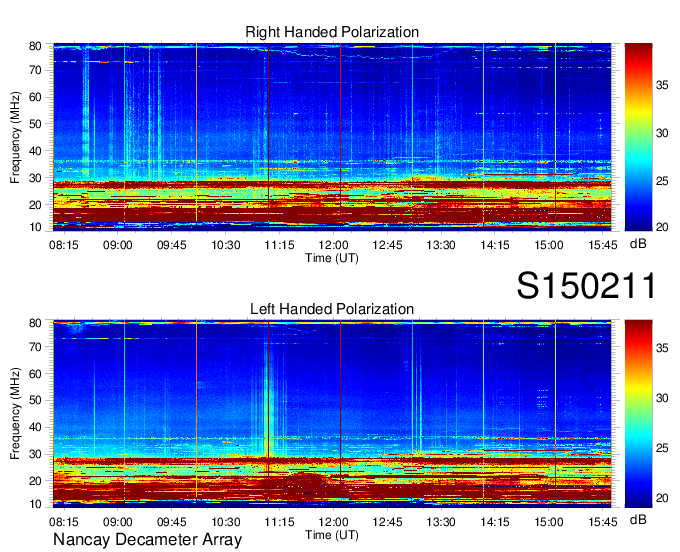Click 80 MHz tick on Right Handed axis
The width and height of the screenshot is (680, 552).
tap(35, 46)
